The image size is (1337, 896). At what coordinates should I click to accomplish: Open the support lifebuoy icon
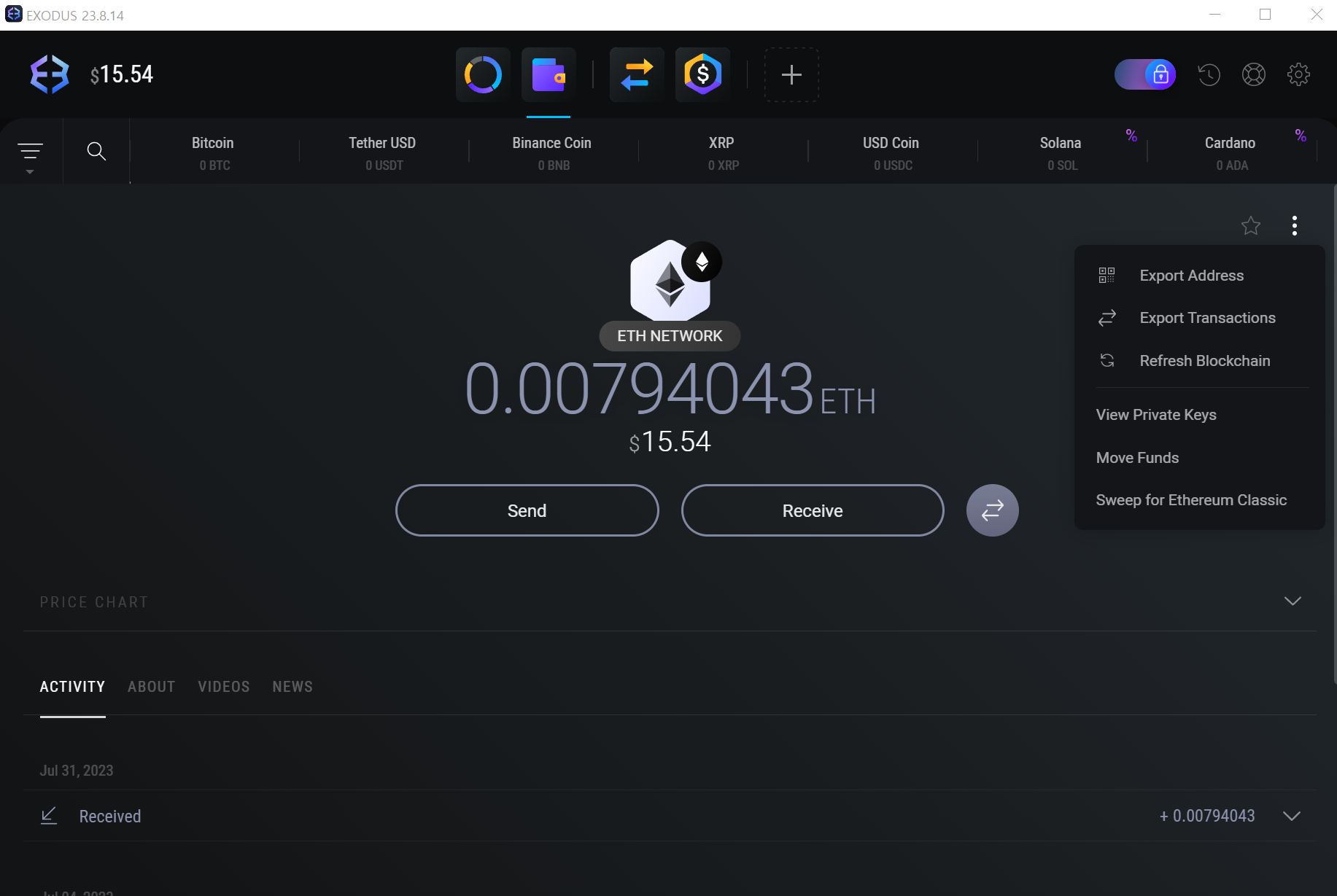(x=1254, y=74)
